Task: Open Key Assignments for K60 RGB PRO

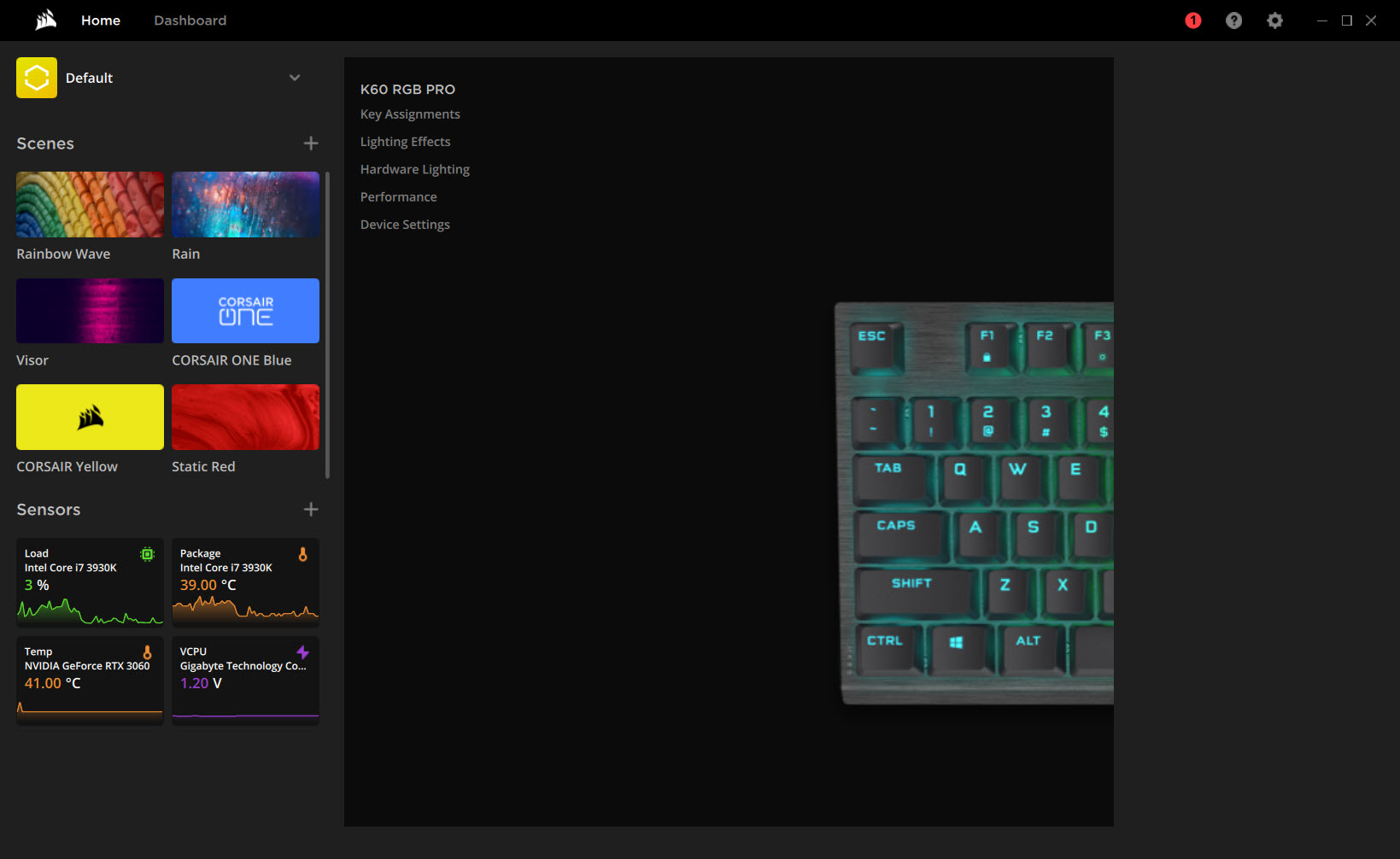Action: (410, 114)
